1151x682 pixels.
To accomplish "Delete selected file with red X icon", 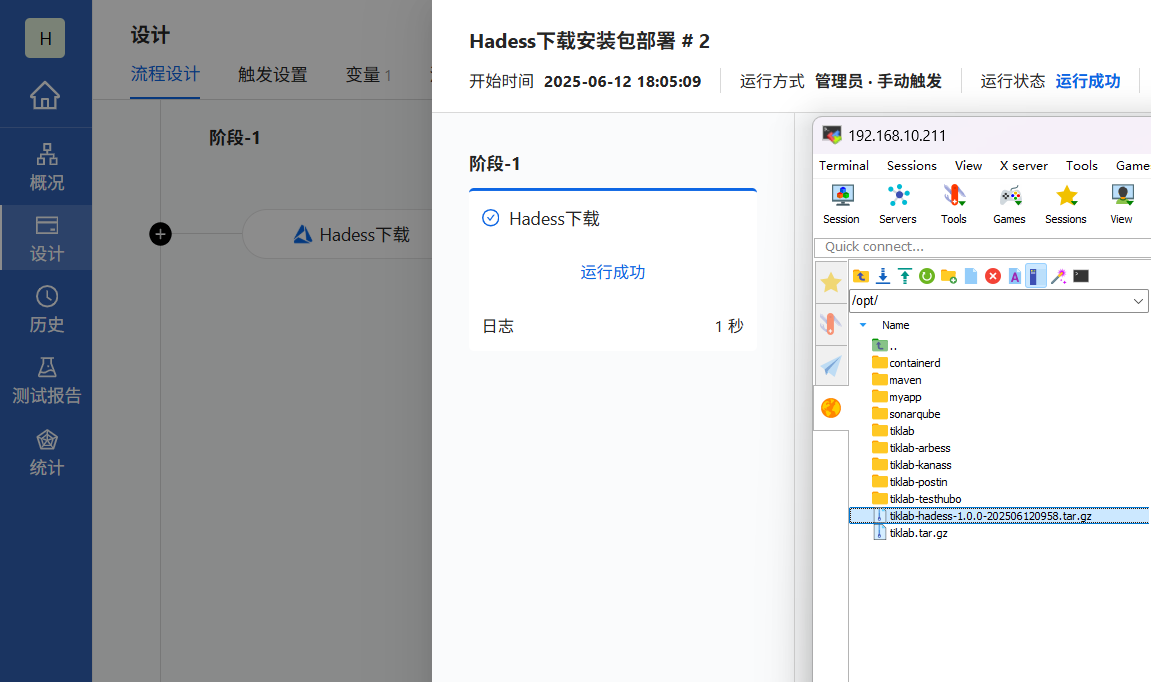I will click(x=993, y=276).
